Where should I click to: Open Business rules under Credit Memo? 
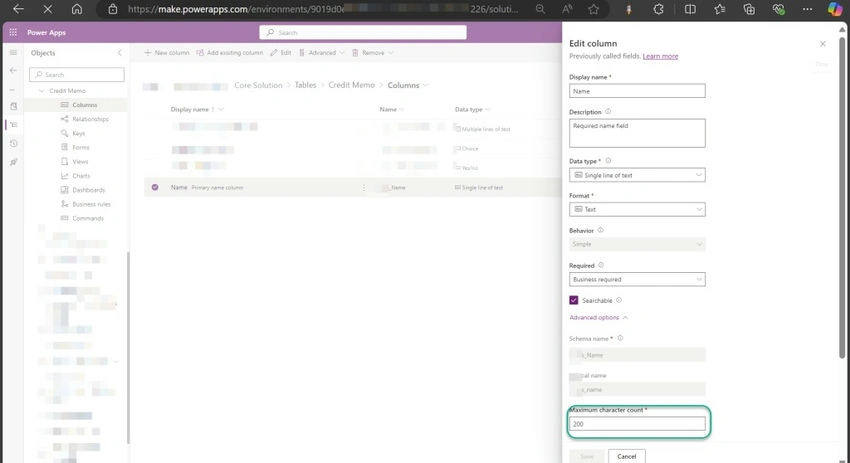(x=91, y=204)
